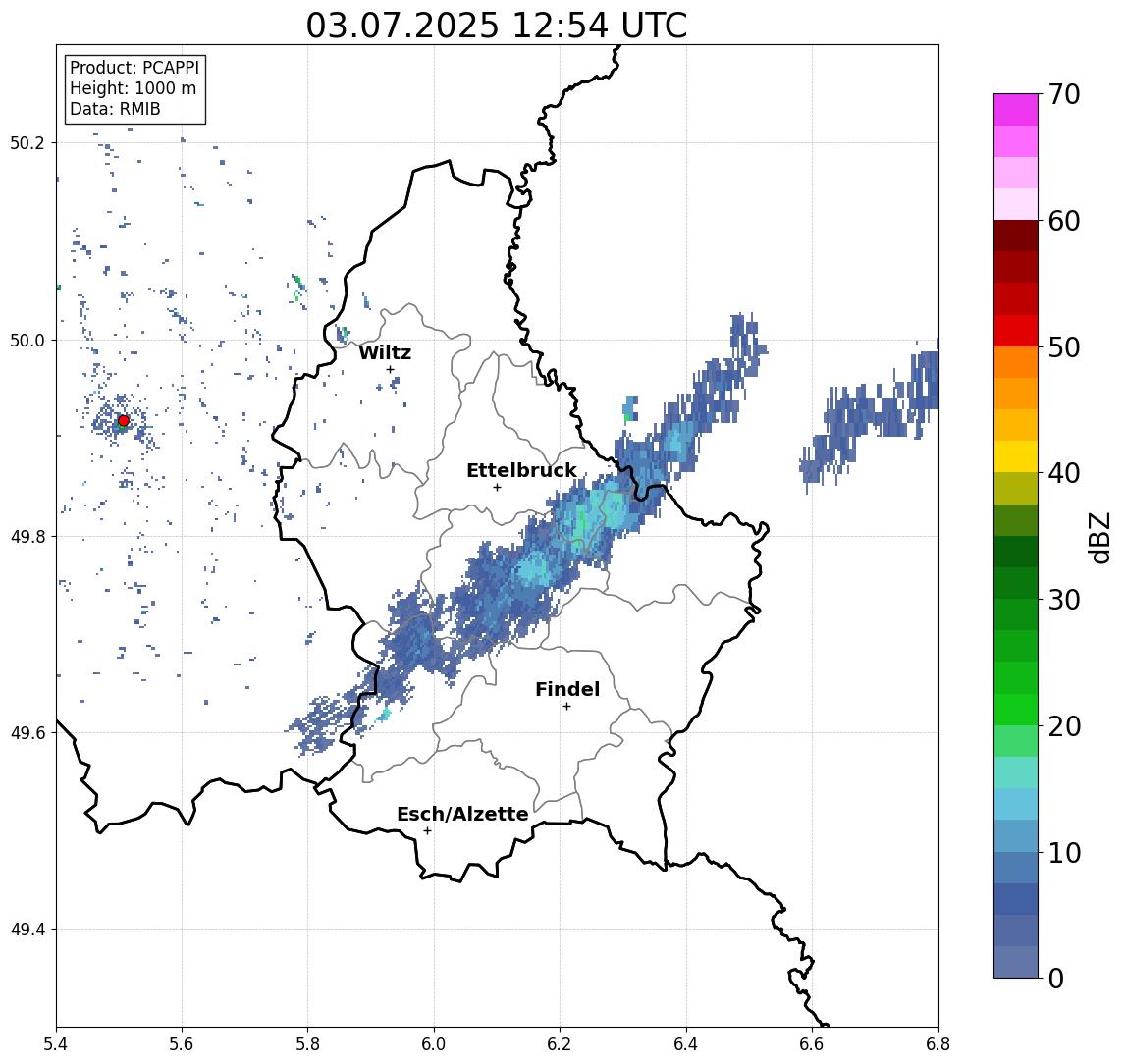1124x1064 pixels.
Task: Click the longitude tick label 6.4
Action: 686,1044
